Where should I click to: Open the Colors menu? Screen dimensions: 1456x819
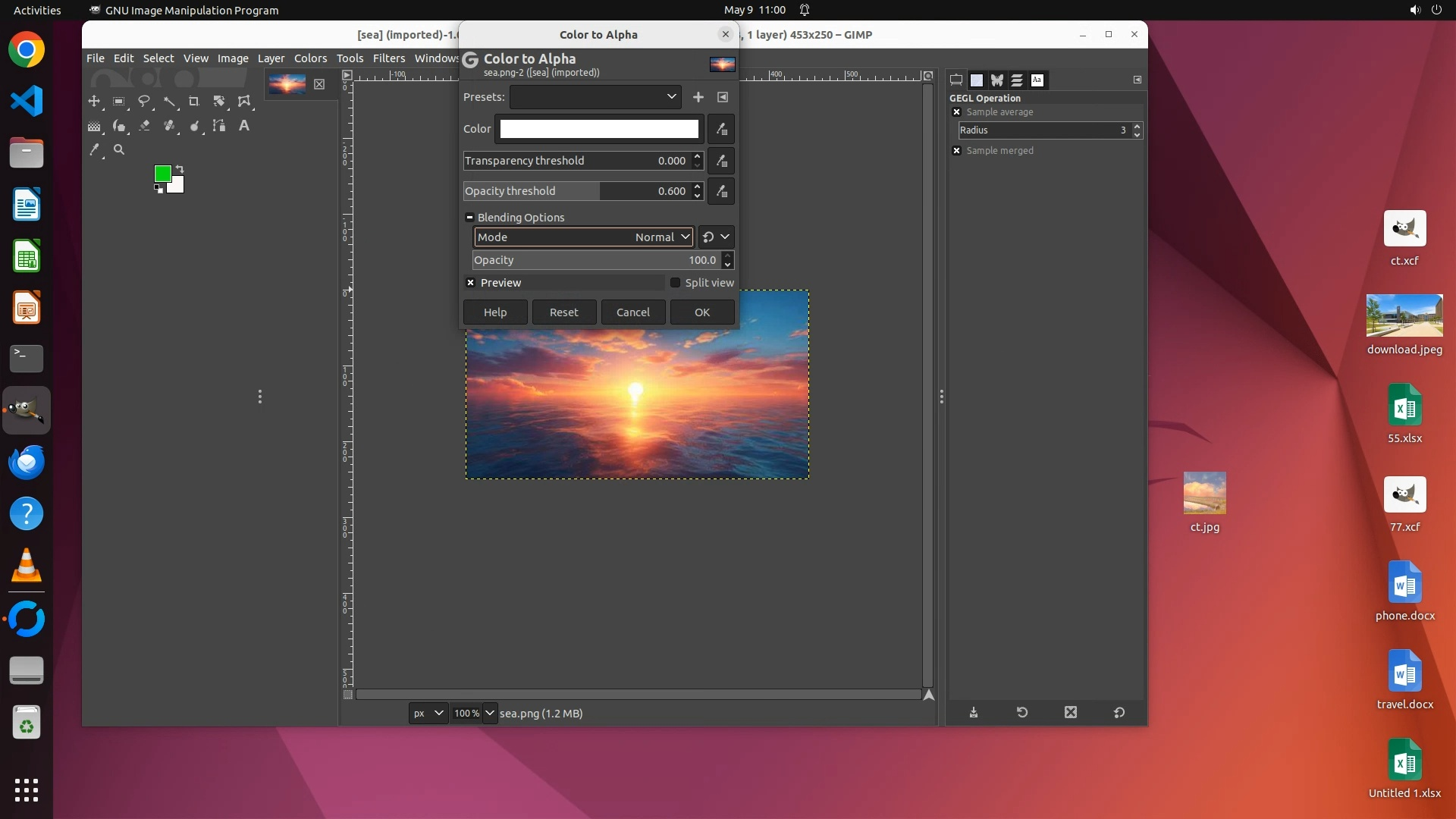click(x=310, y=58)
